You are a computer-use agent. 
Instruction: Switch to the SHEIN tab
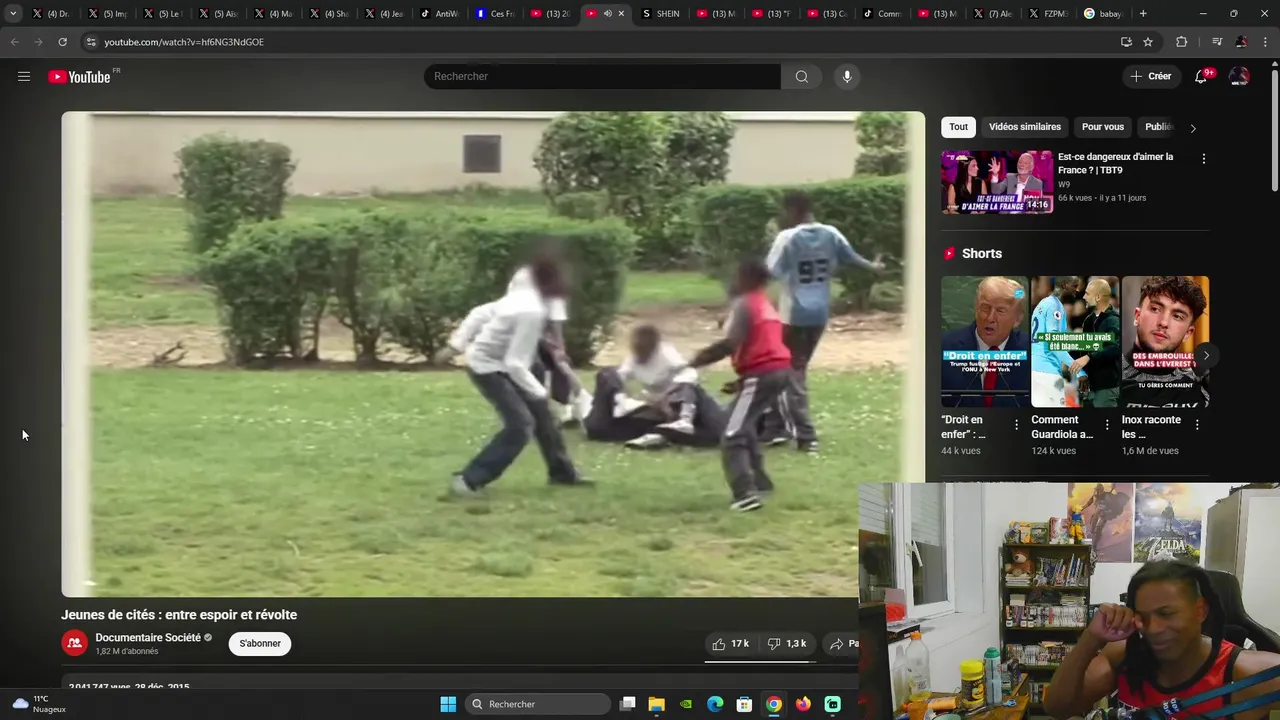coord(661,14)
